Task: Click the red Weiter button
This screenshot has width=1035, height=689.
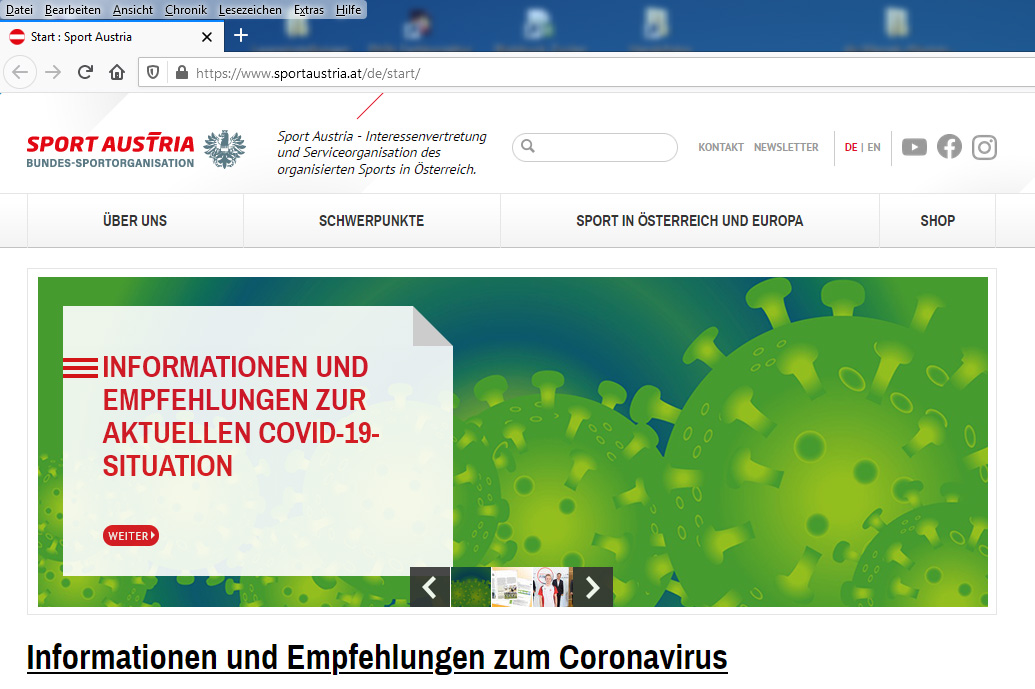Action: pyautogui.click(x=131, y=535)
